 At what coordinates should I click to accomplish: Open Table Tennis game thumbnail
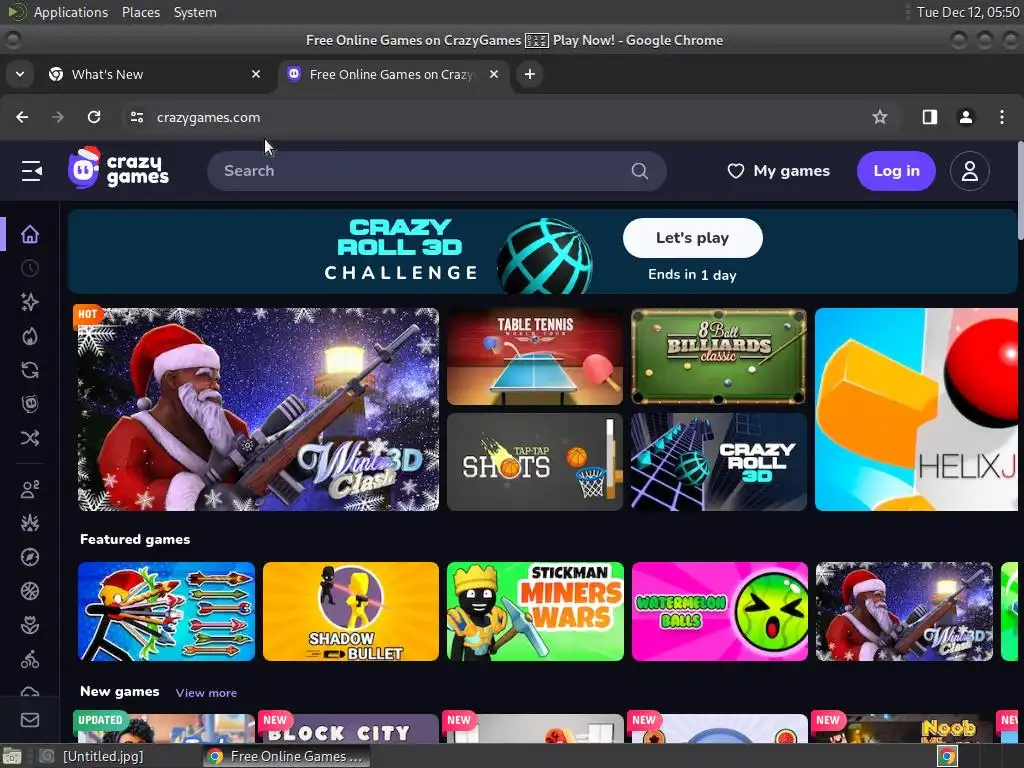(x=535, y=357)
